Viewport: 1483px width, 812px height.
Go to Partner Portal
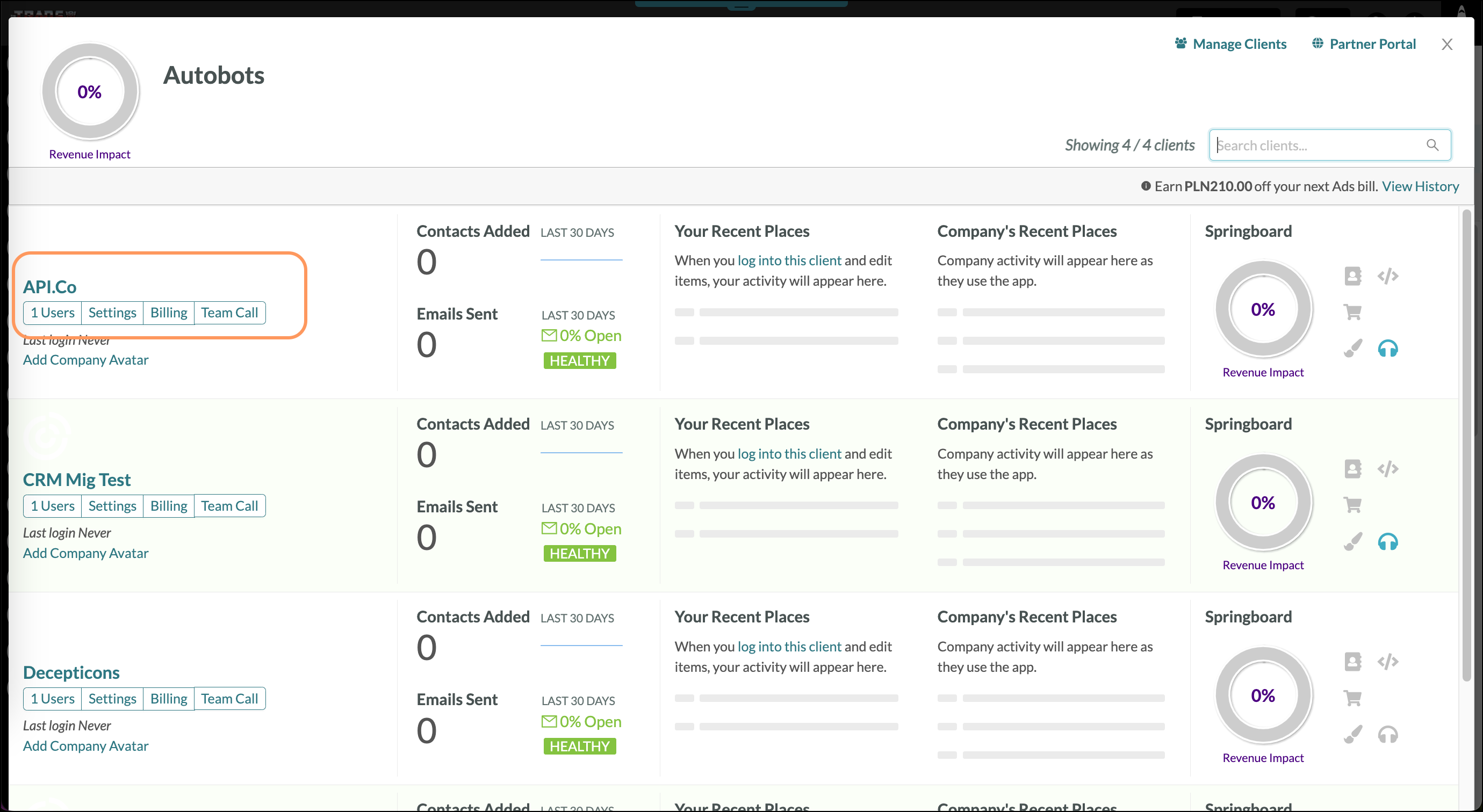(x=1372, y=44)
